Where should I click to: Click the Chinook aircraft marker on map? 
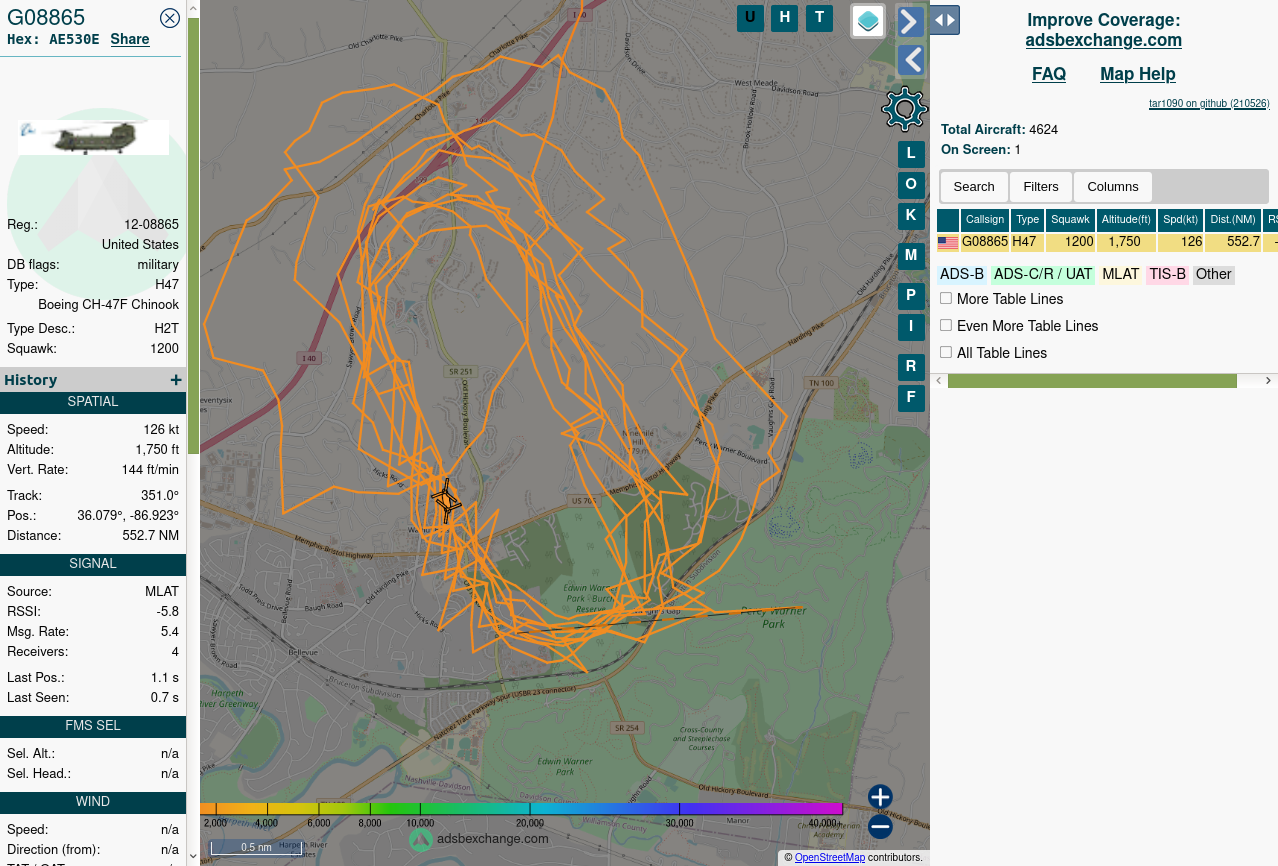pos(446,500)
